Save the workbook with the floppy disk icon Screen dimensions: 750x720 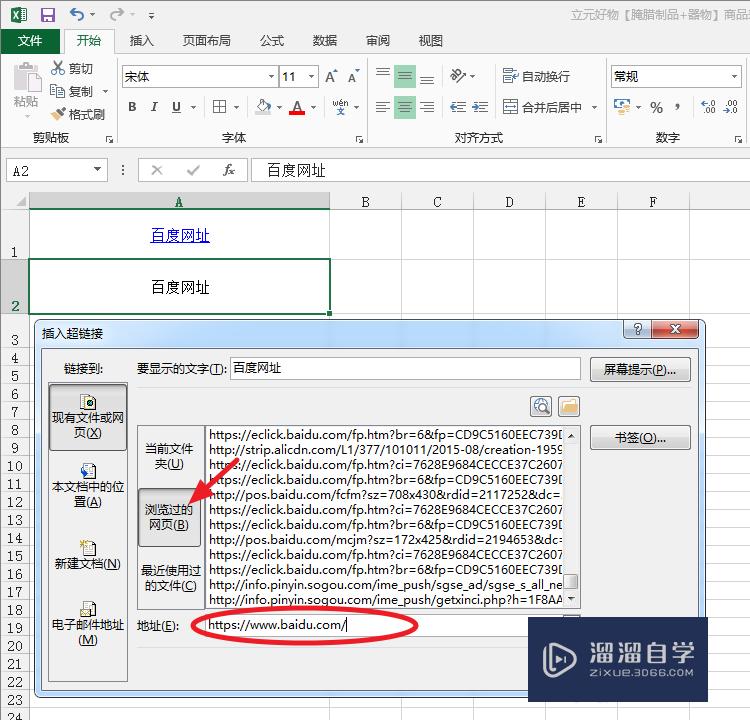point(48,15)
